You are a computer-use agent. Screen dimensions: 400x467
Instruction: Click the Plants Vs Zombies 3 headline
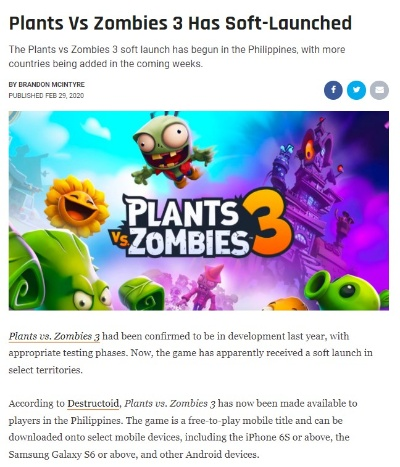coord(180,23)
